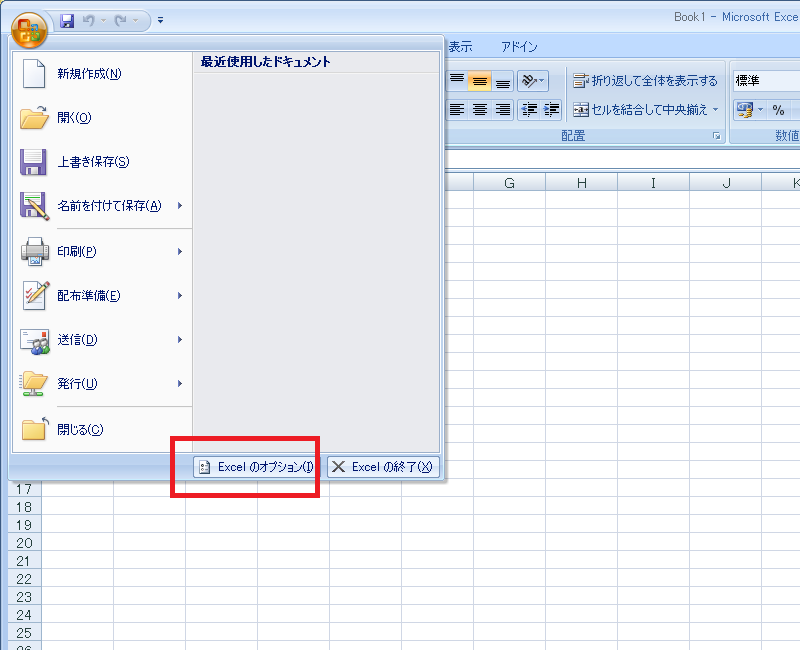Click セルを結合して中央揃え merge button
This screenshot has height=650, width=800.
click(x=640, y=110)
